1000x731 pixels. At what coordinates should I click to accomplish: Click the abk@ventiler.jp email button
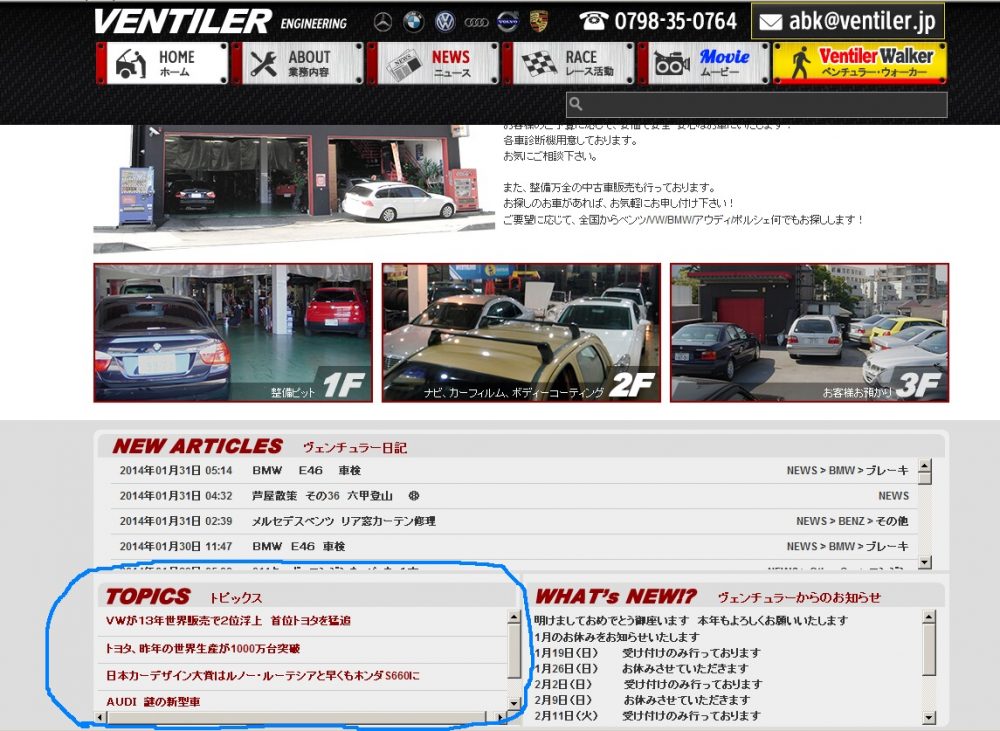click(848, 21)
